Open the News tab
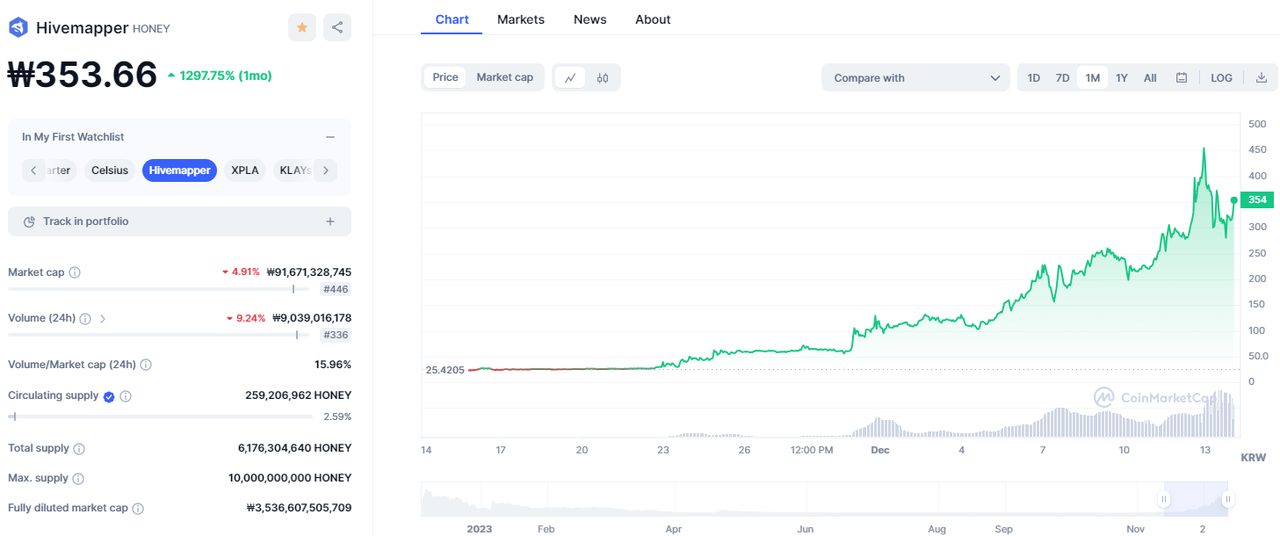1280x536 pixels. 590,19
